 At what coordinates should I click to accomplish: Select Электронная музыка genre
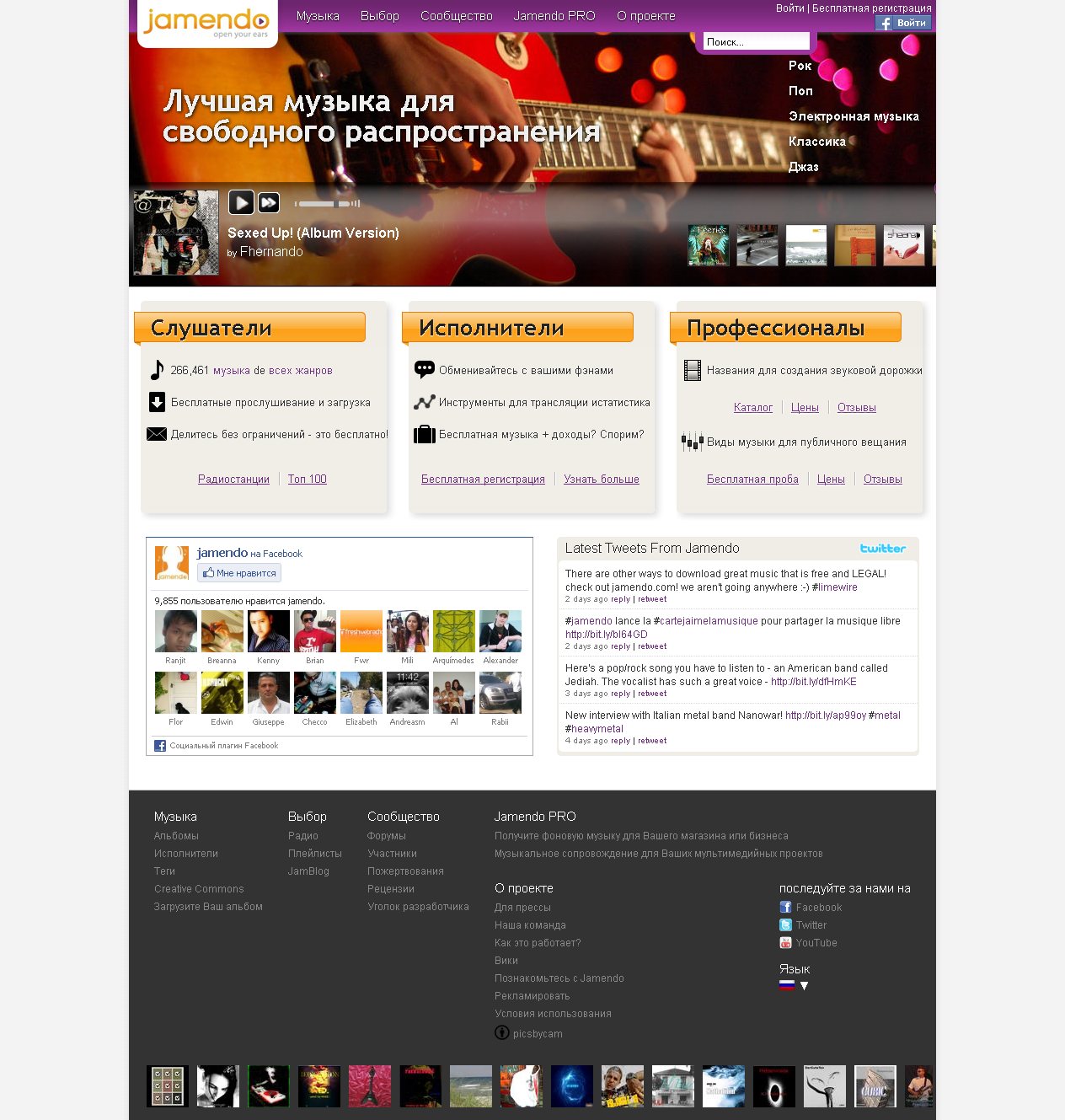point(854,116)
